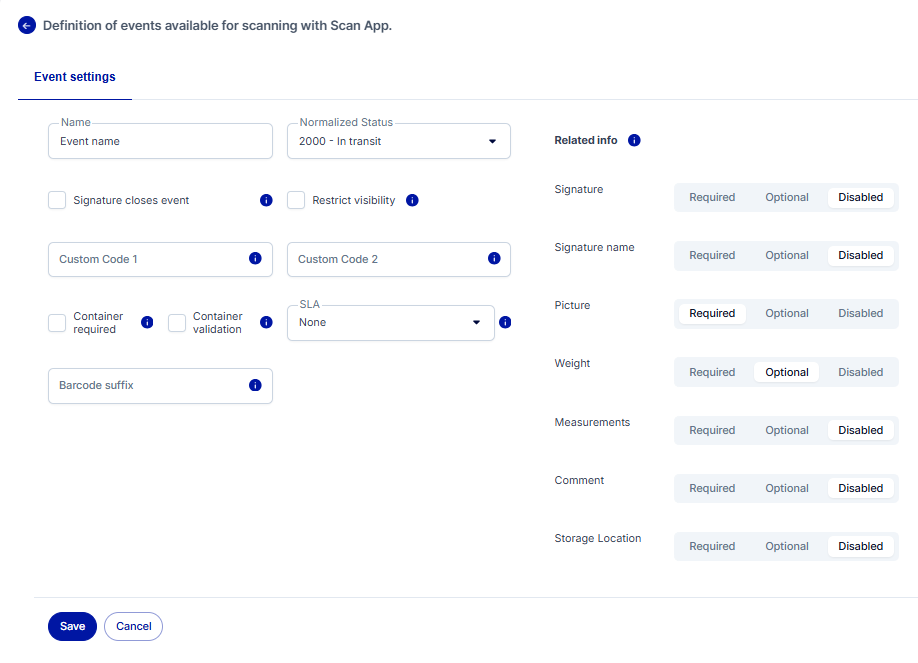Tick the Container validation checkbox
The height and width of the screenshot is (663, 918).
177,323
